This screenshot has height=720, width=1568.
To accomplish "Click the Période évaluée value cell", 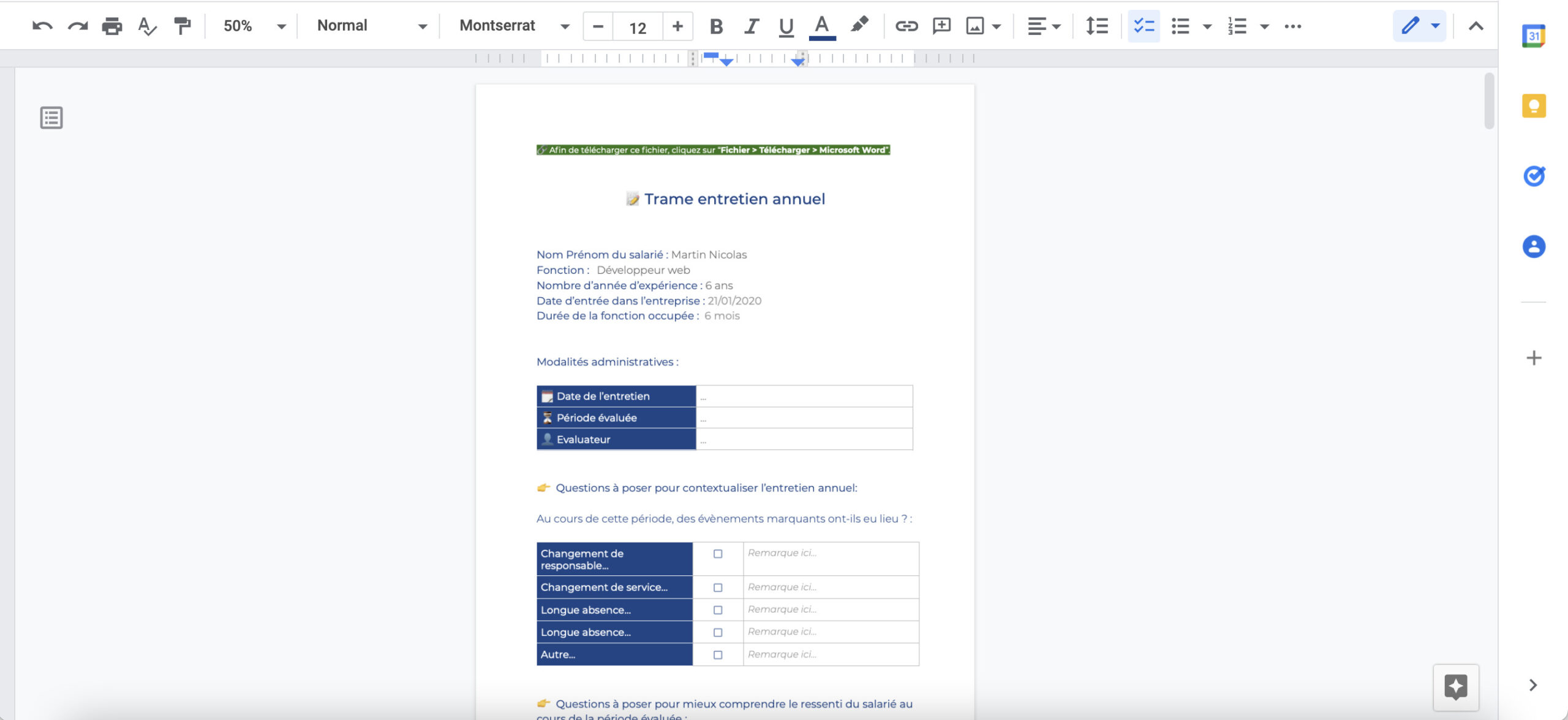I will pyautogui.click(x=804, y=418).
